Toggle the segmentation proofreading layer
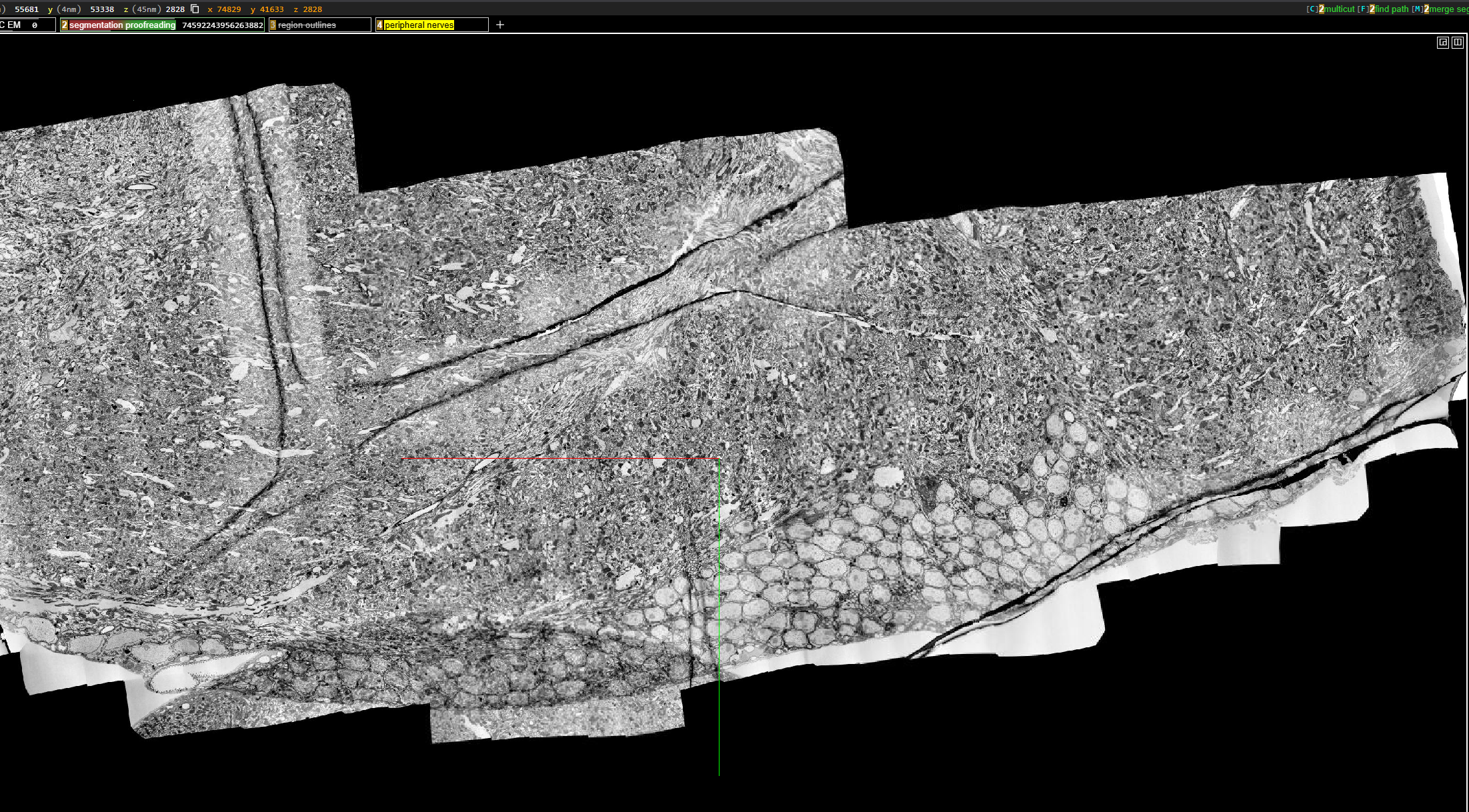 122,25
